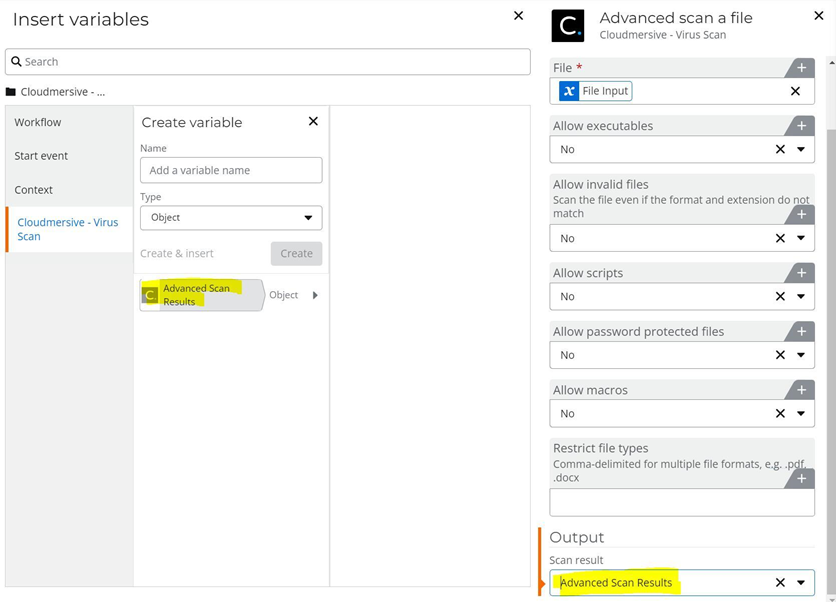The width and height of the screenshot is (836, 602).
Task: Click Create & insert
Action: 177,253
